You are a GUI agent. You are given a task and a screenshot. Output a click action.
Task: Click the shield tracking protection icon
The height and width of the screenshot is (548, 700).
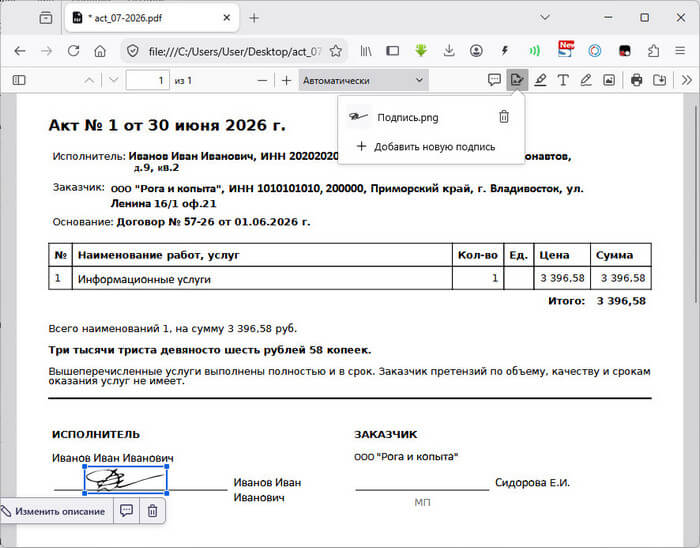[x=133, y=51]
